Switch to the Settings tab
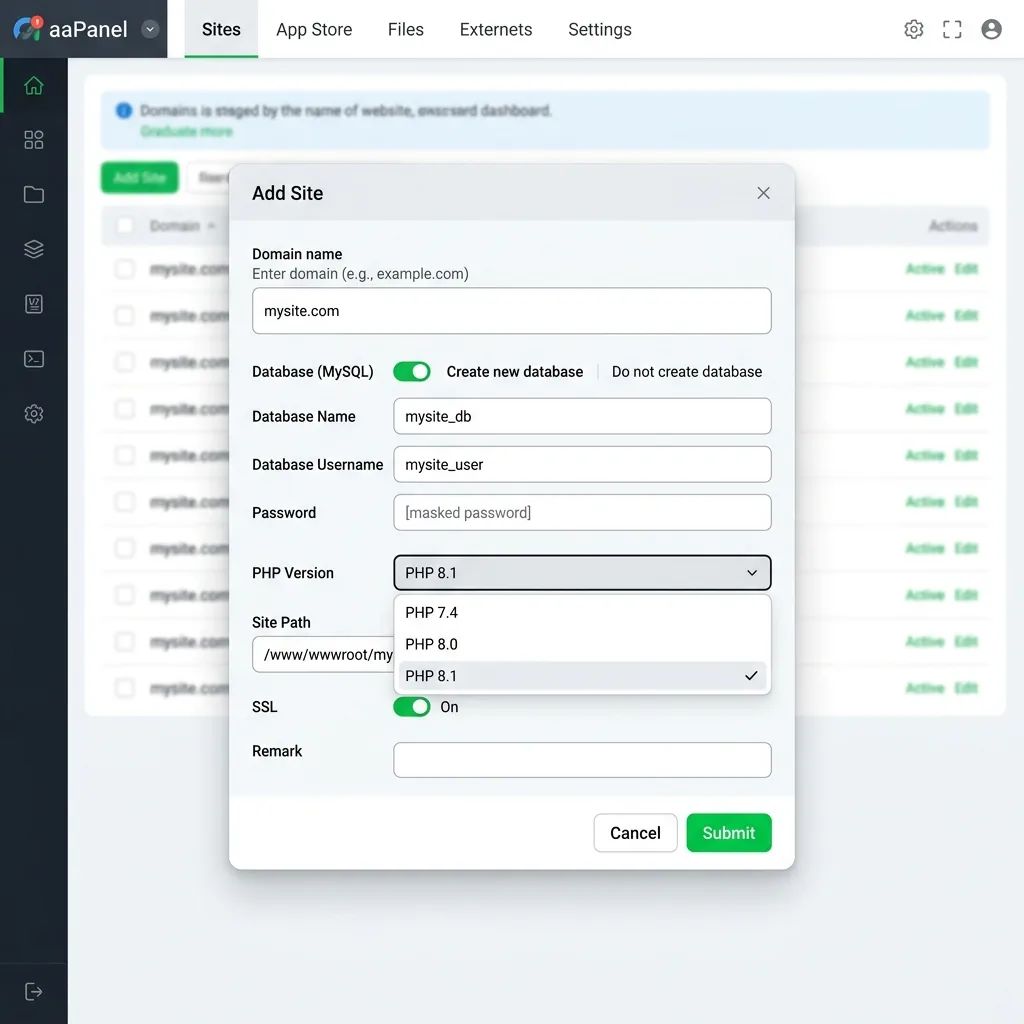 pos(600,29)
